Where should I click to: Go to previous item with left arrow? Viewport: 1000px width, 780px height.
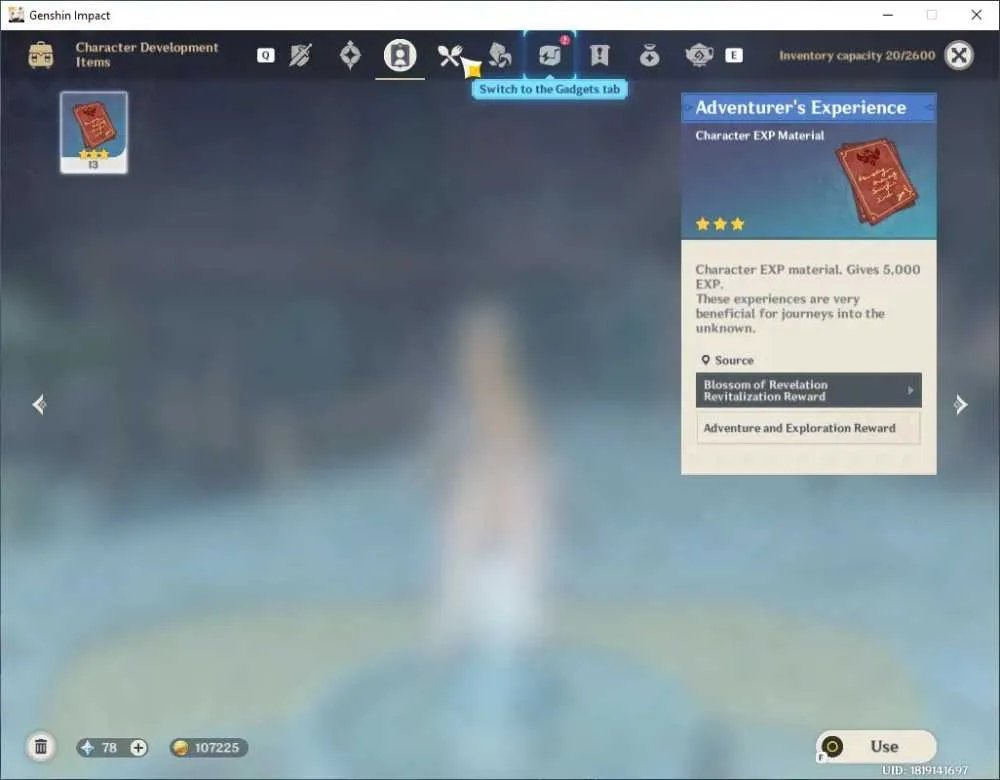click(x=39, y=404)
